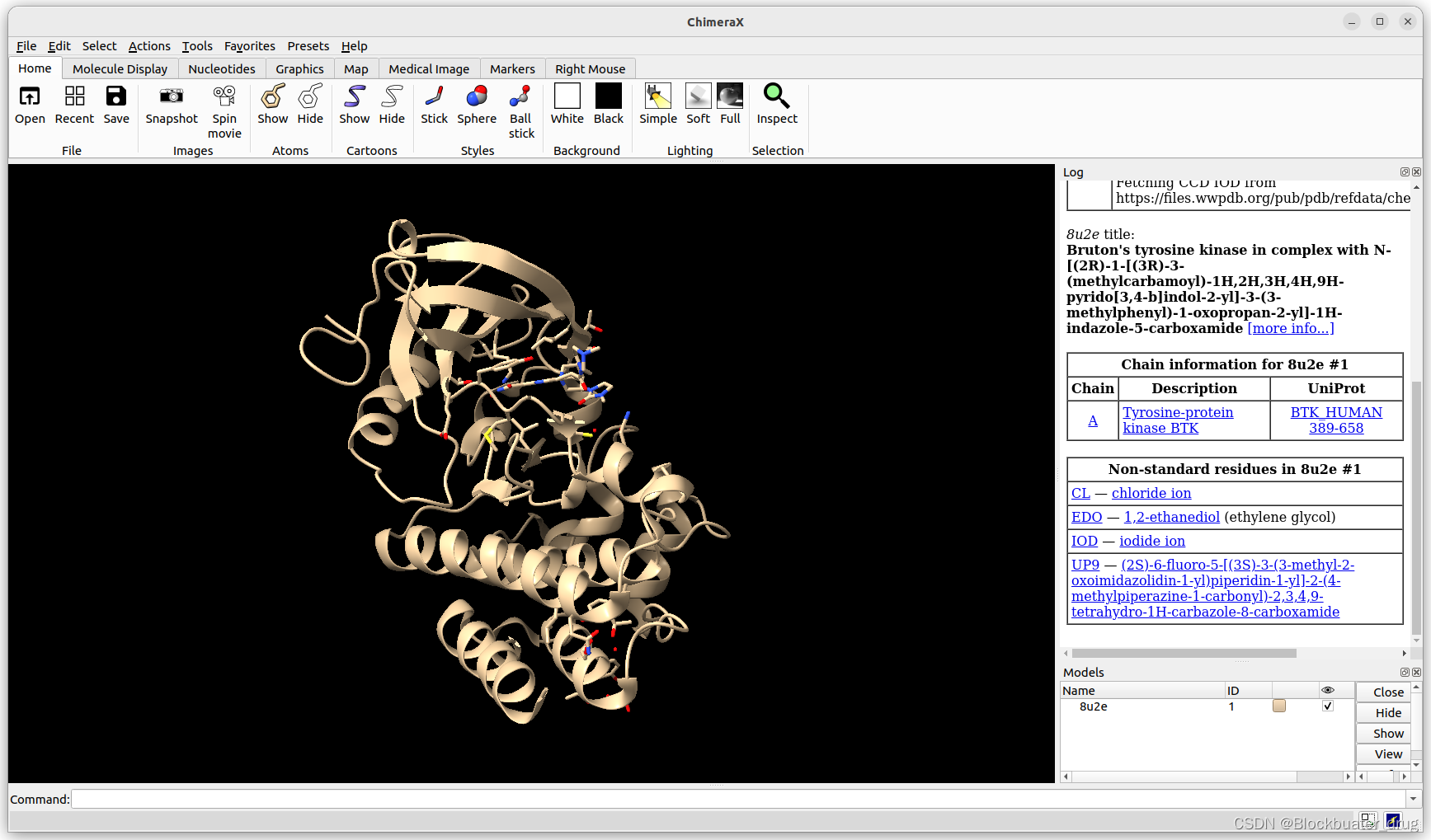Image resolution: width=1431 pixels, height=840 pixels.
Task: Click the Command input field
Action: (738, 799)
